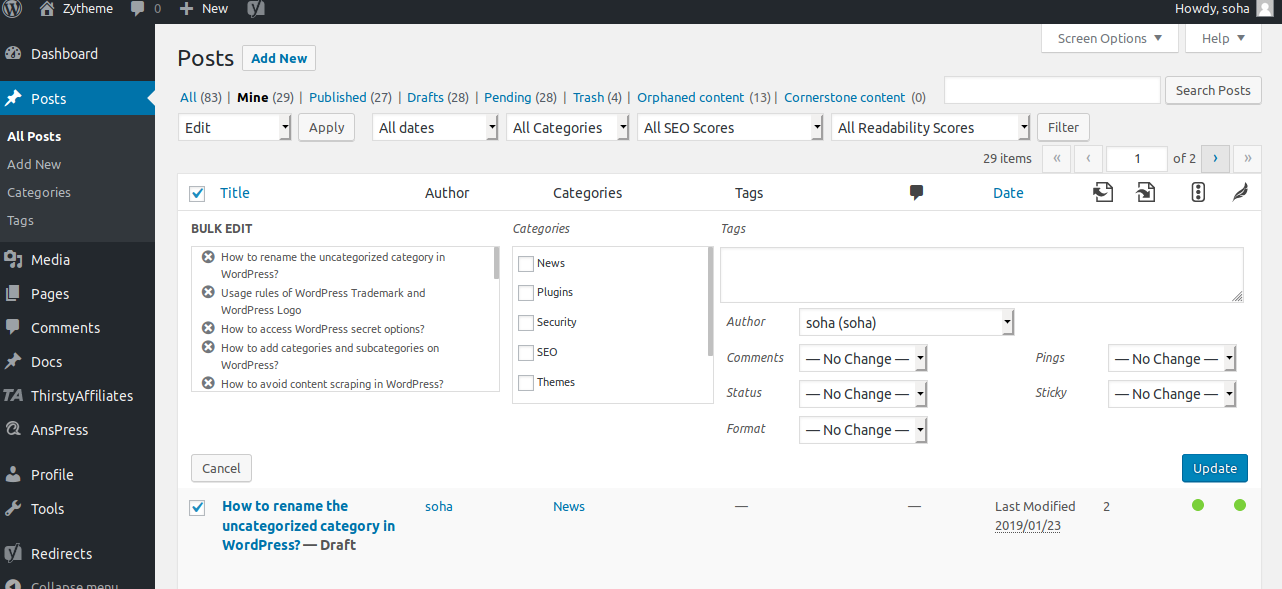Viewport: 1282px width, 589px height.
Task: Open the Author dropdown showing soha (soha)
Action: coord(907,323)
